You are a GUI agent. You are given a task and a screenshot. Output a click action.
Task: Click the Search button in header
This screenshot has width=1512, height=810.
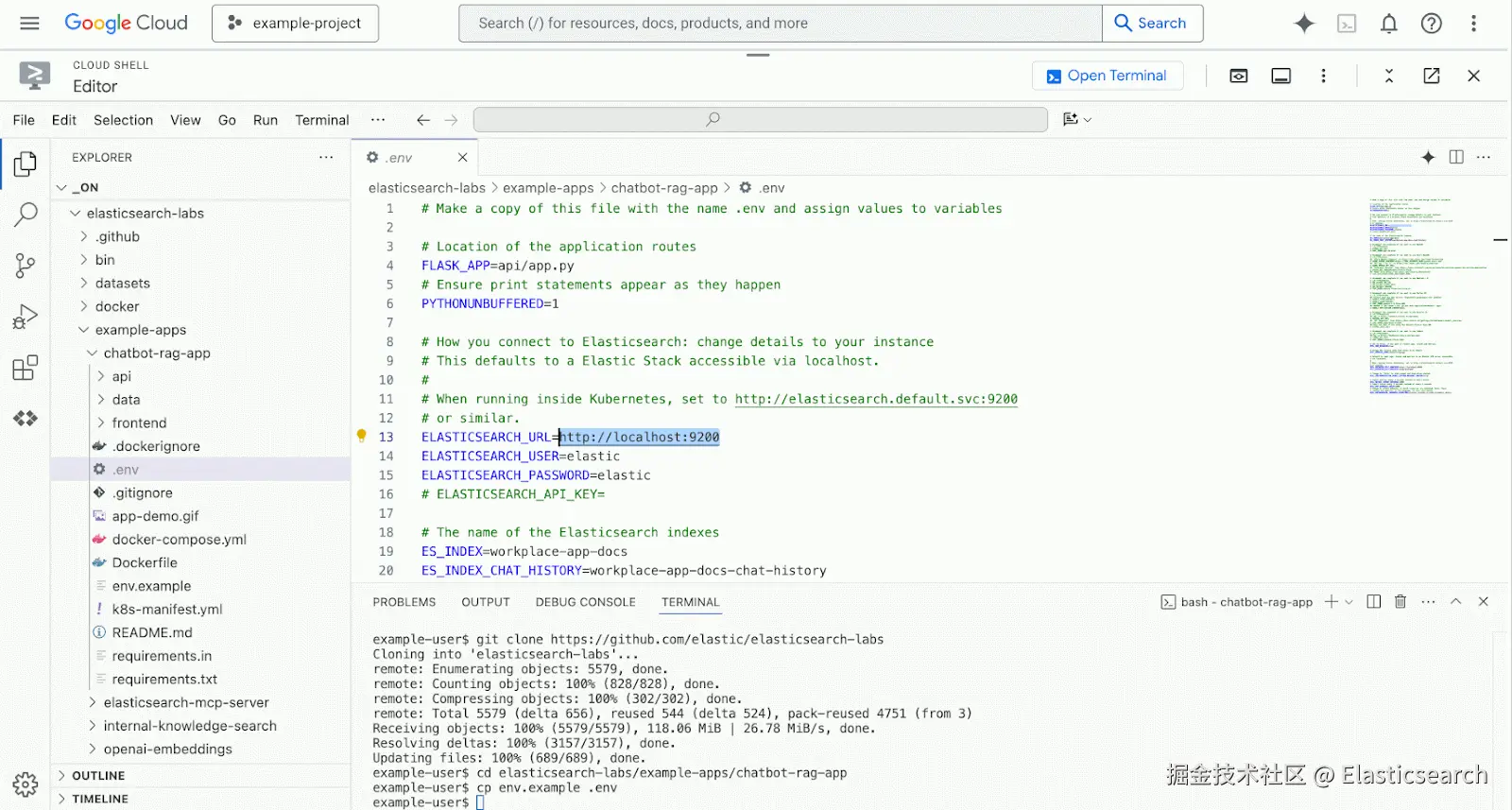coord(1152,24)
